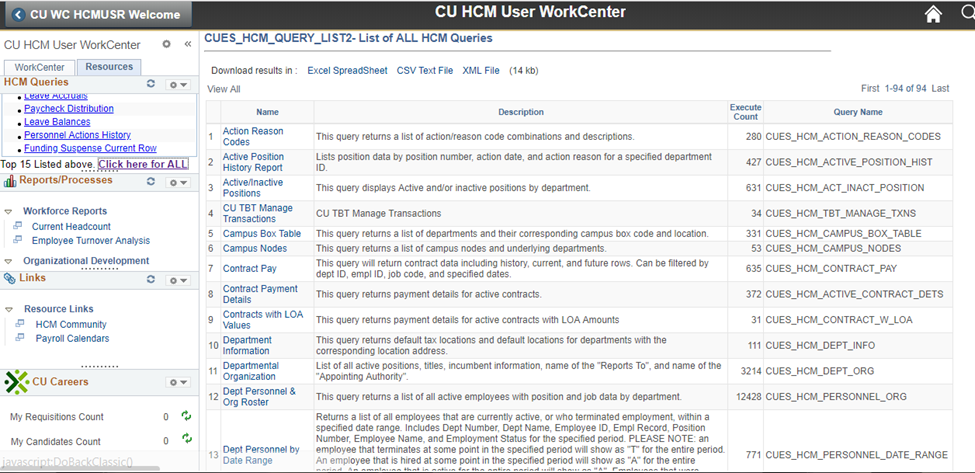Open Active/Inactive Positions query
Screen dimensions: 975x473
coord(253,188)
